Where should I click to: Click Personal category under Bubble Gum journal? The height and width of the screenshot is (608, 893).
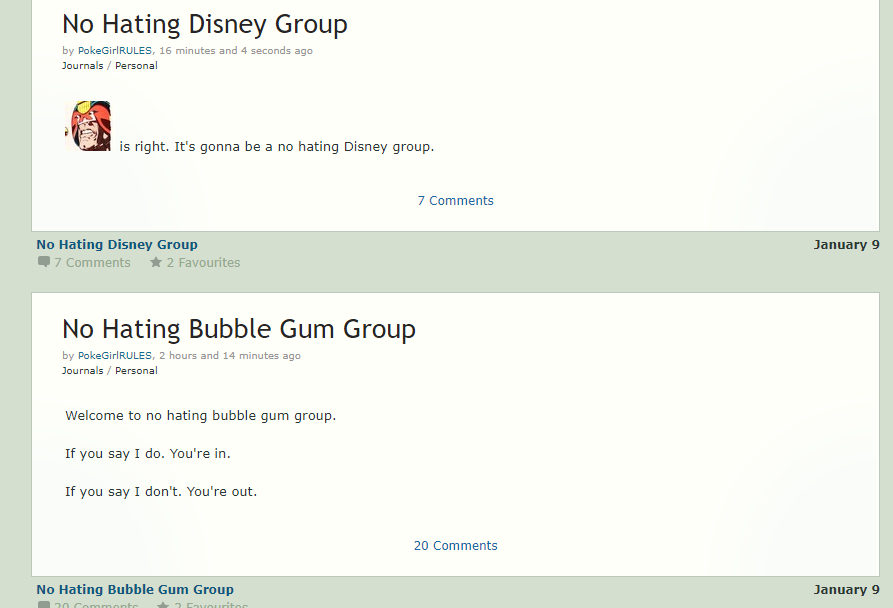coord(136,371)
